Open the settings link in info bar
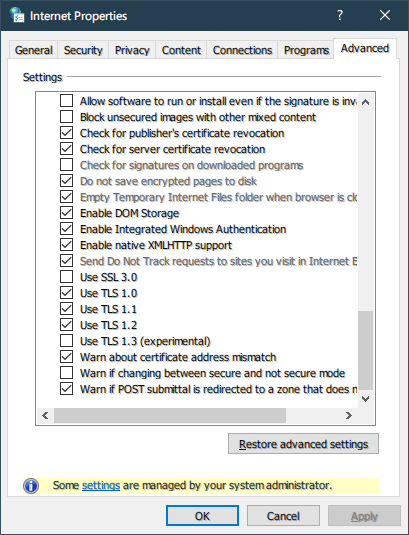The height and width of the screenshot is (535, 409). coord(101,485)
